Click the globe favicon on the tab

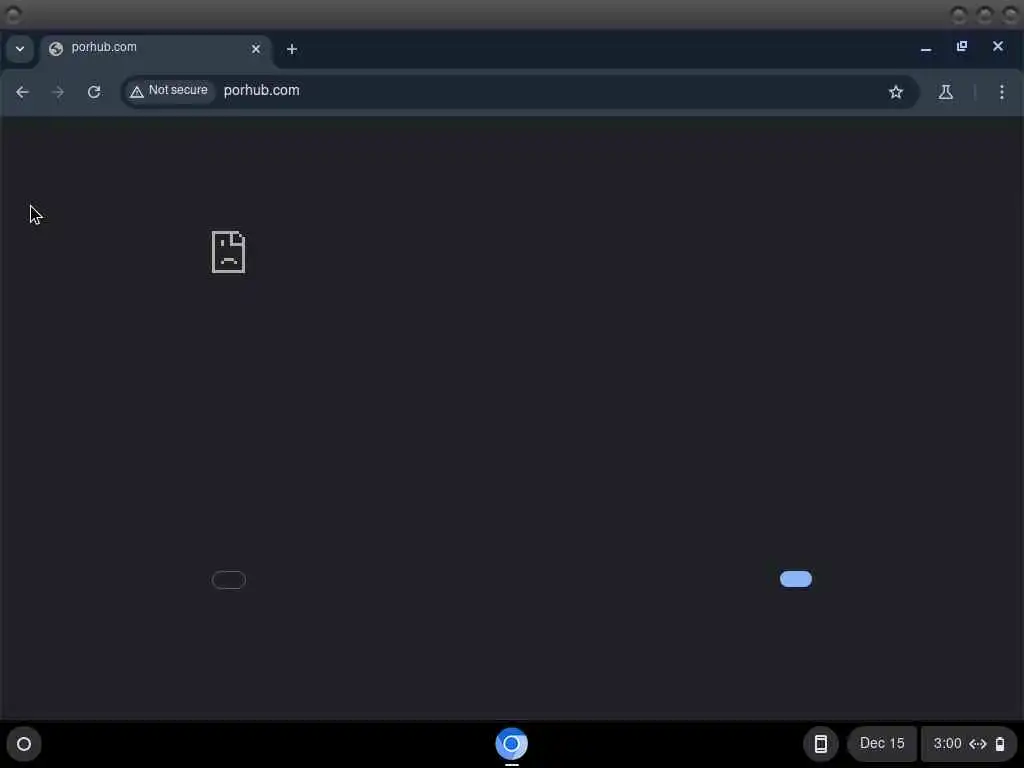pyautogui.click(x=56, y=49)
